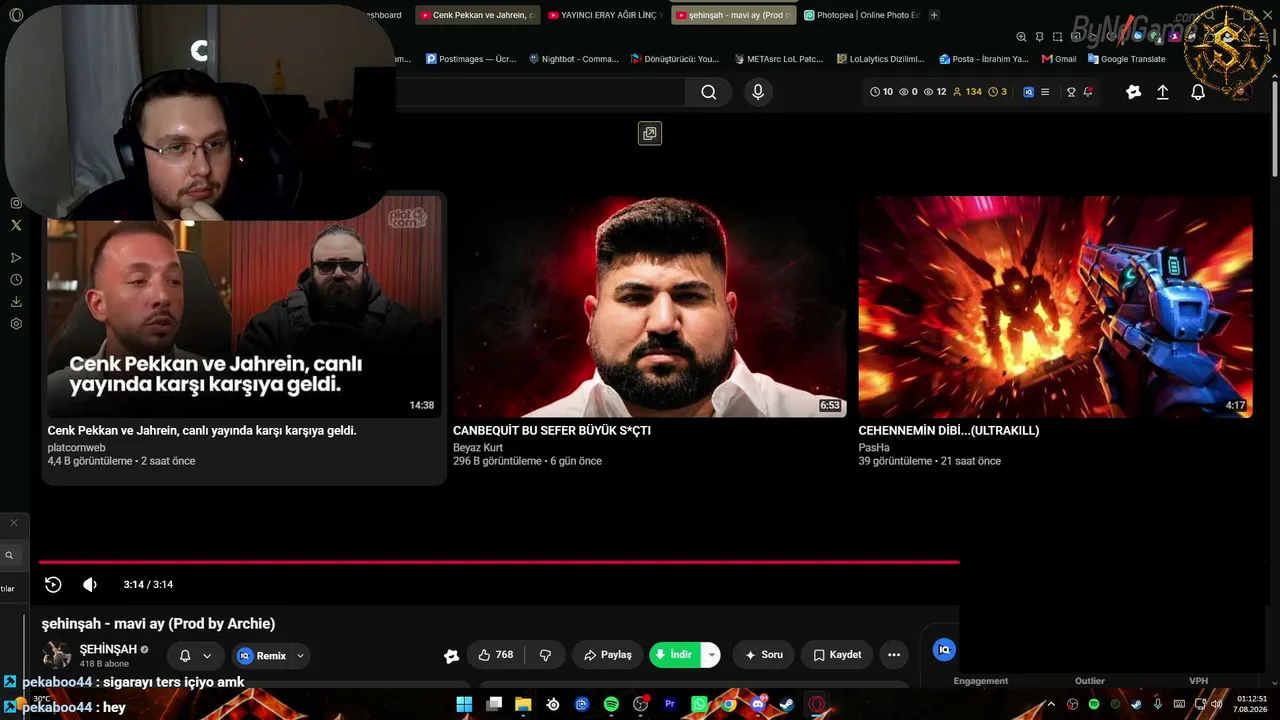Click the green İndir download button

[x=675, y=655]
